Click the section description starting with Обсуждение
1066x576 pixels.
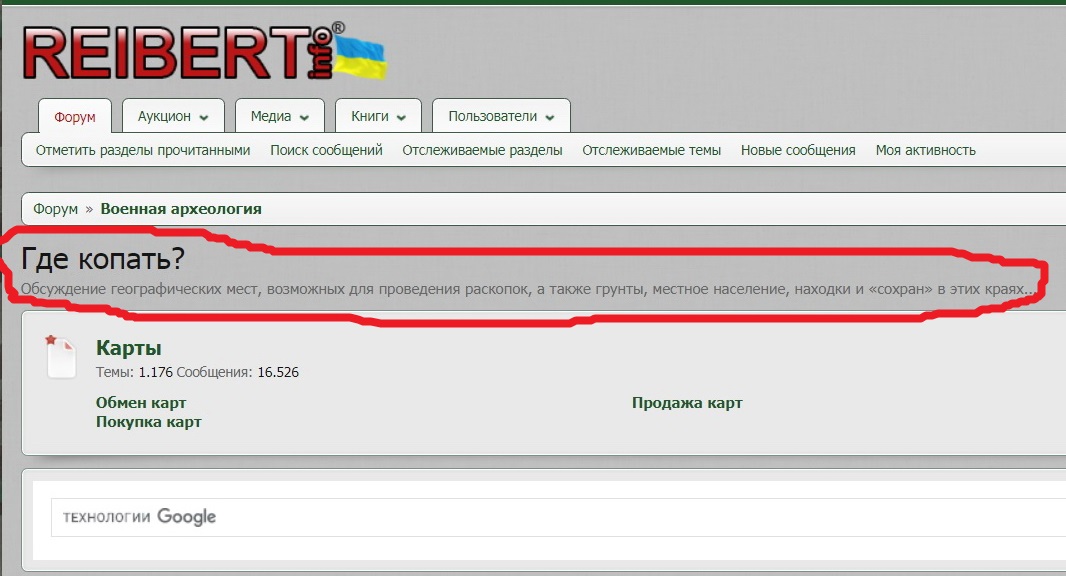528,289
